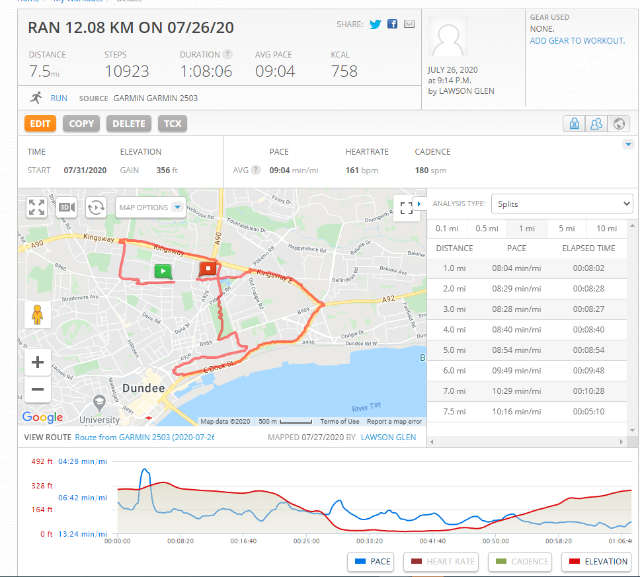The height and width of the screenshot is (577, 640).
Task: Click the red finish marker on map
Action: point(208,269)
